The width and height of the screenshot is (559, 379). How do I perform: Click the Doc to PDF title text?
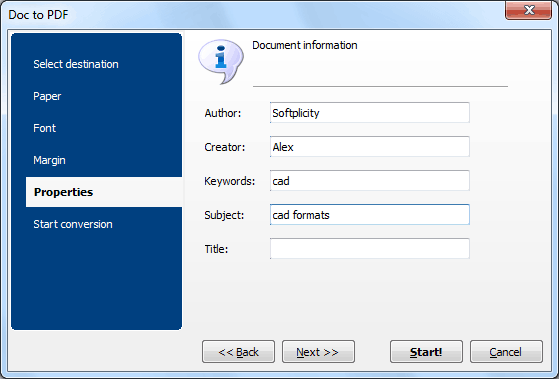tap(38, 15)
